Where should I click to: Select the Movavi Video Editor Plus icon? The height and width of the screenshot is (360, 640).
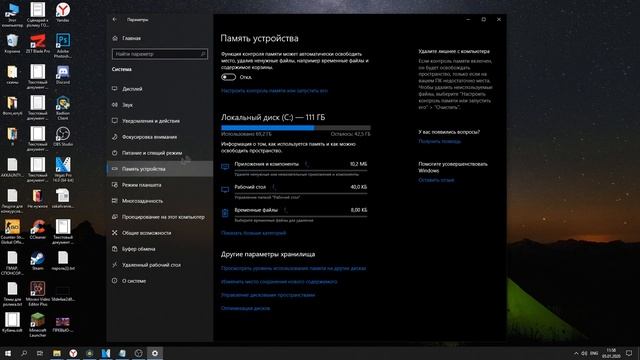pos(38,294)
